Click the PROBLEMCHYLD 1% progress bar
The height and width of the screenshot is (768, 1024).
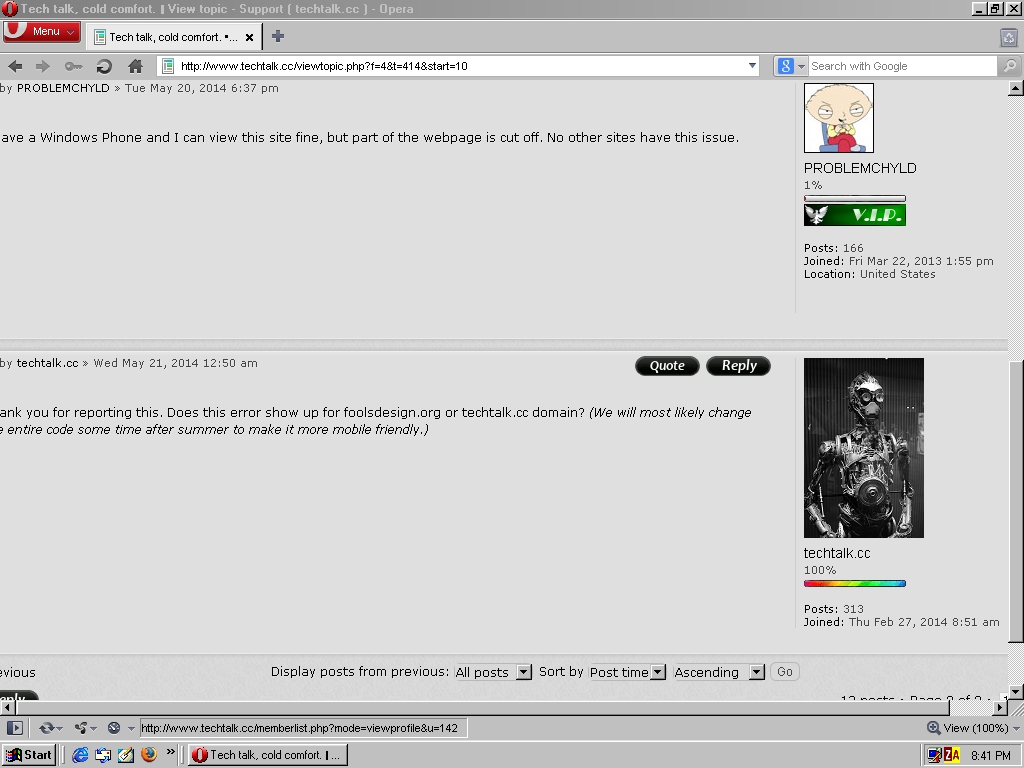[855, 199]
